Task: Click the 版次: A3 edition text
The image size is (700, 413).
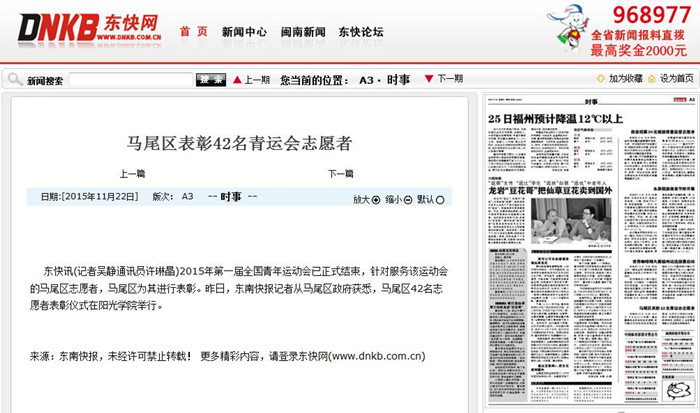Action: [173, 196]
